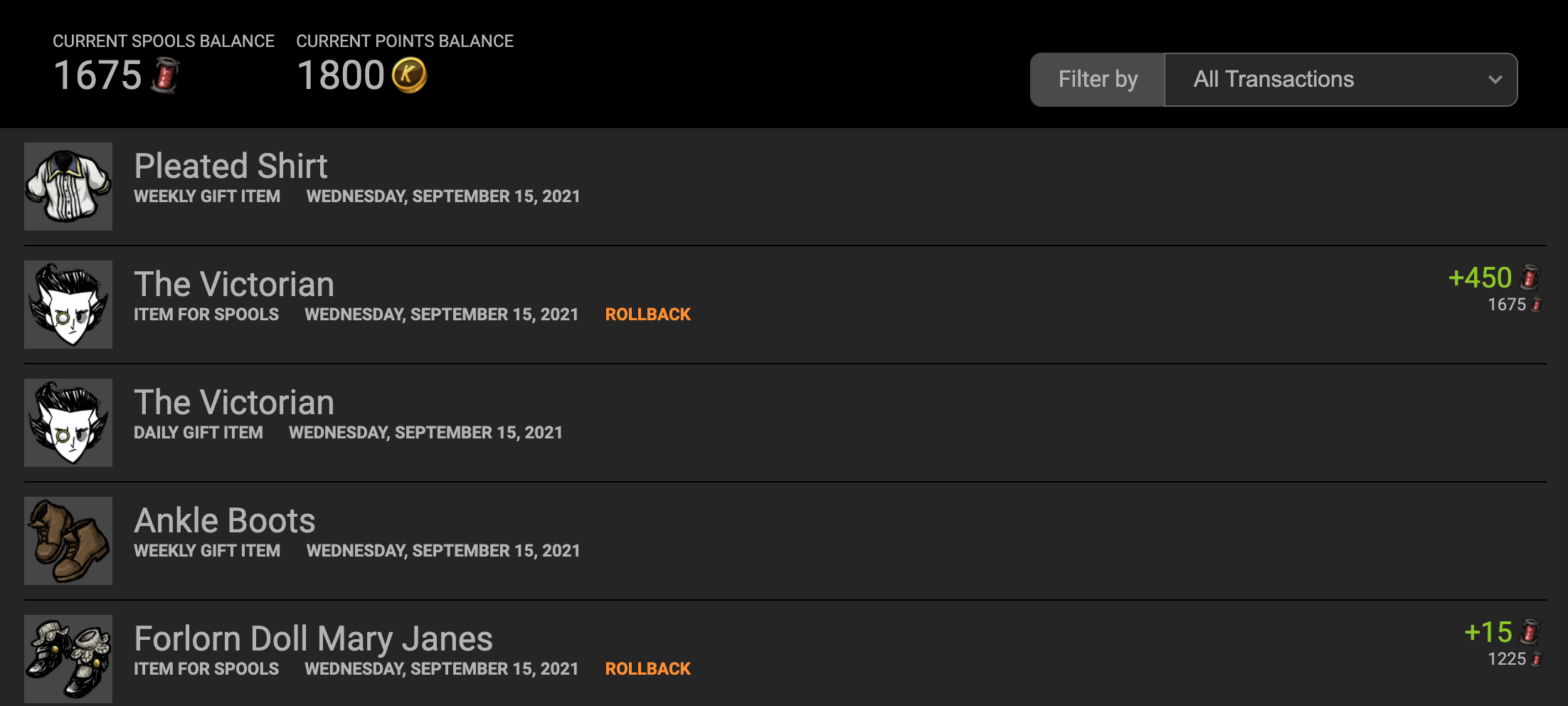Click the dropdown chevron arrow in filter
The image size is (1568, 706).
tap(1495, 80)
